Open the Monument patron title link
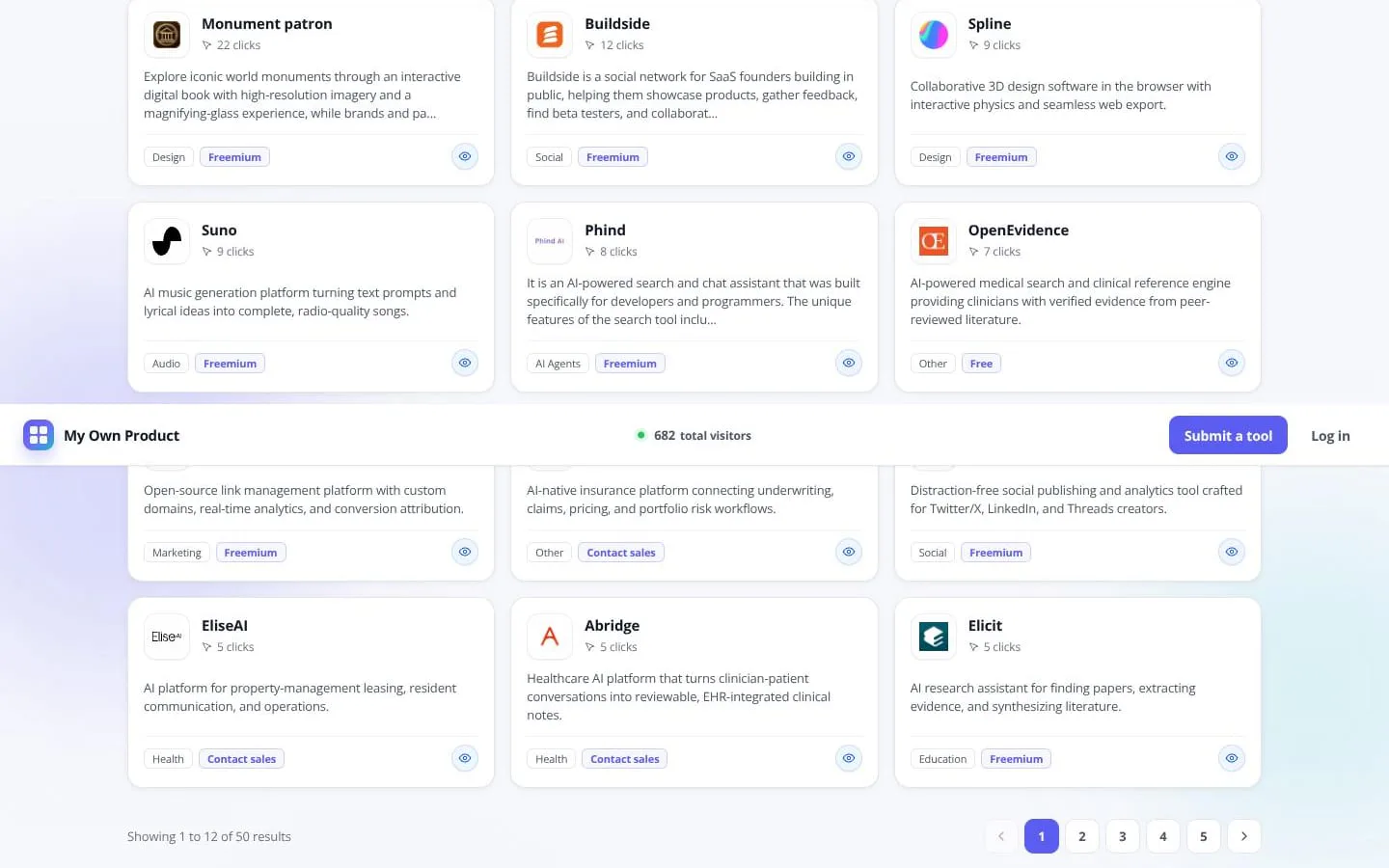The width and height of the screenshot is (1389, 868). click(266, 24)
